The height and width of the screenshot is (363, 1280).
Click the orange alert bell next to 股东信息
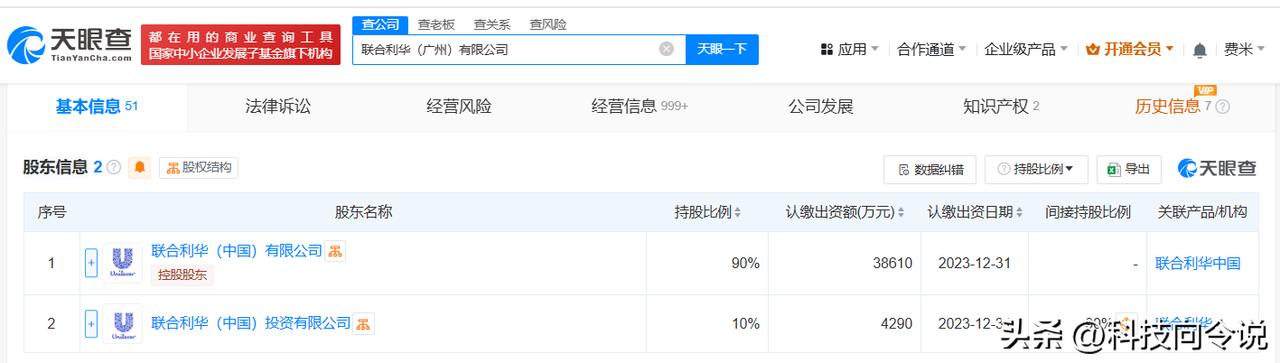140,167
